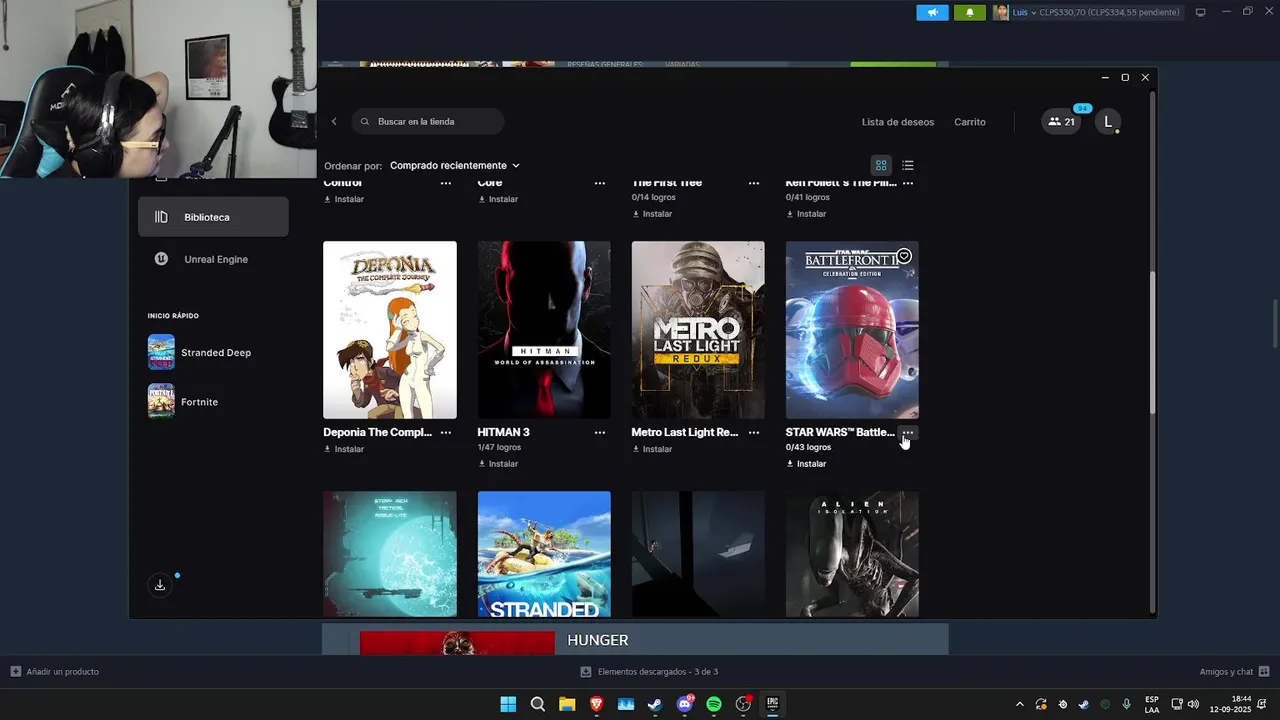1280x720 pixels.
Task: Open Steam announcements megaphone button
Action: [932, 12]
